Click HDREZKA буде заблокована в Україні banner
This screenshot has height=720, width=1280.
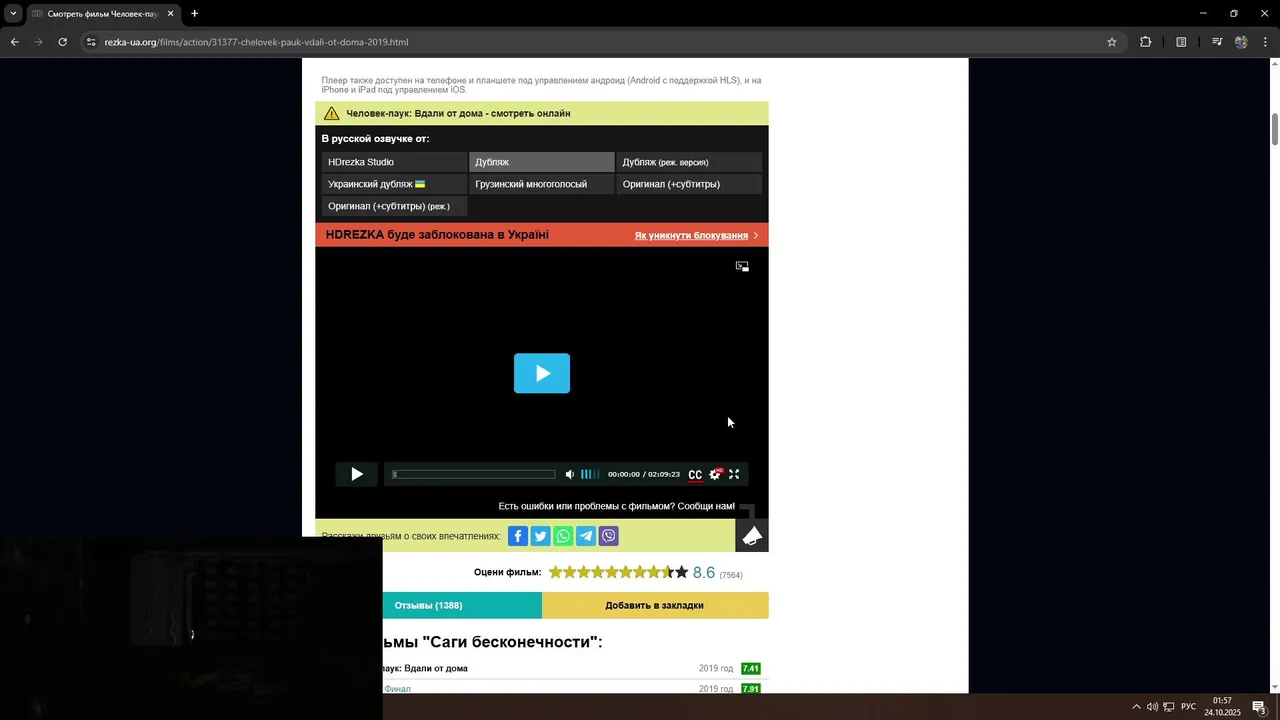(437, 235)
